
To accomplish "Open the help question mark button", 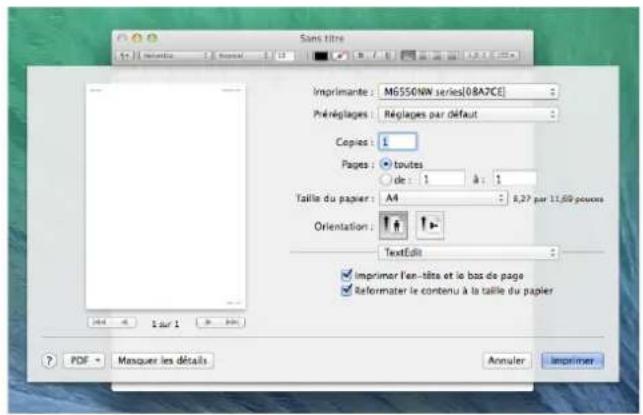I will pyautogui.click(x=49, y=360).
